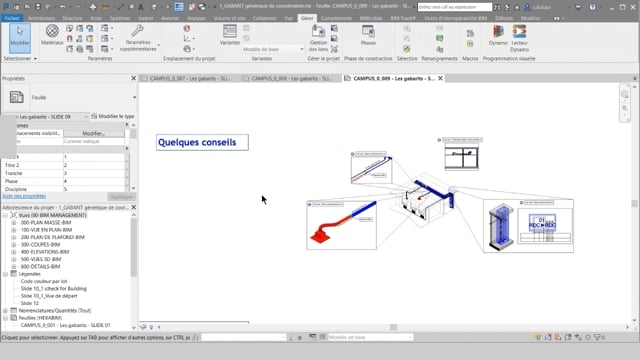This screenshot has height=360, width=640.
Task: Select Slide 12 legend item
Action: (x=30, y=303)
